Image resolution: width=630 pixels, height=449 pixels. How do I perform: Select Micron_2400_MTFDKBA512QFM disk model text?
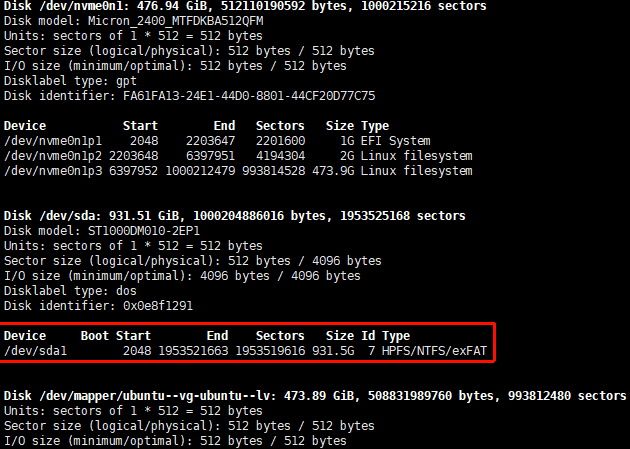(176, 21)
